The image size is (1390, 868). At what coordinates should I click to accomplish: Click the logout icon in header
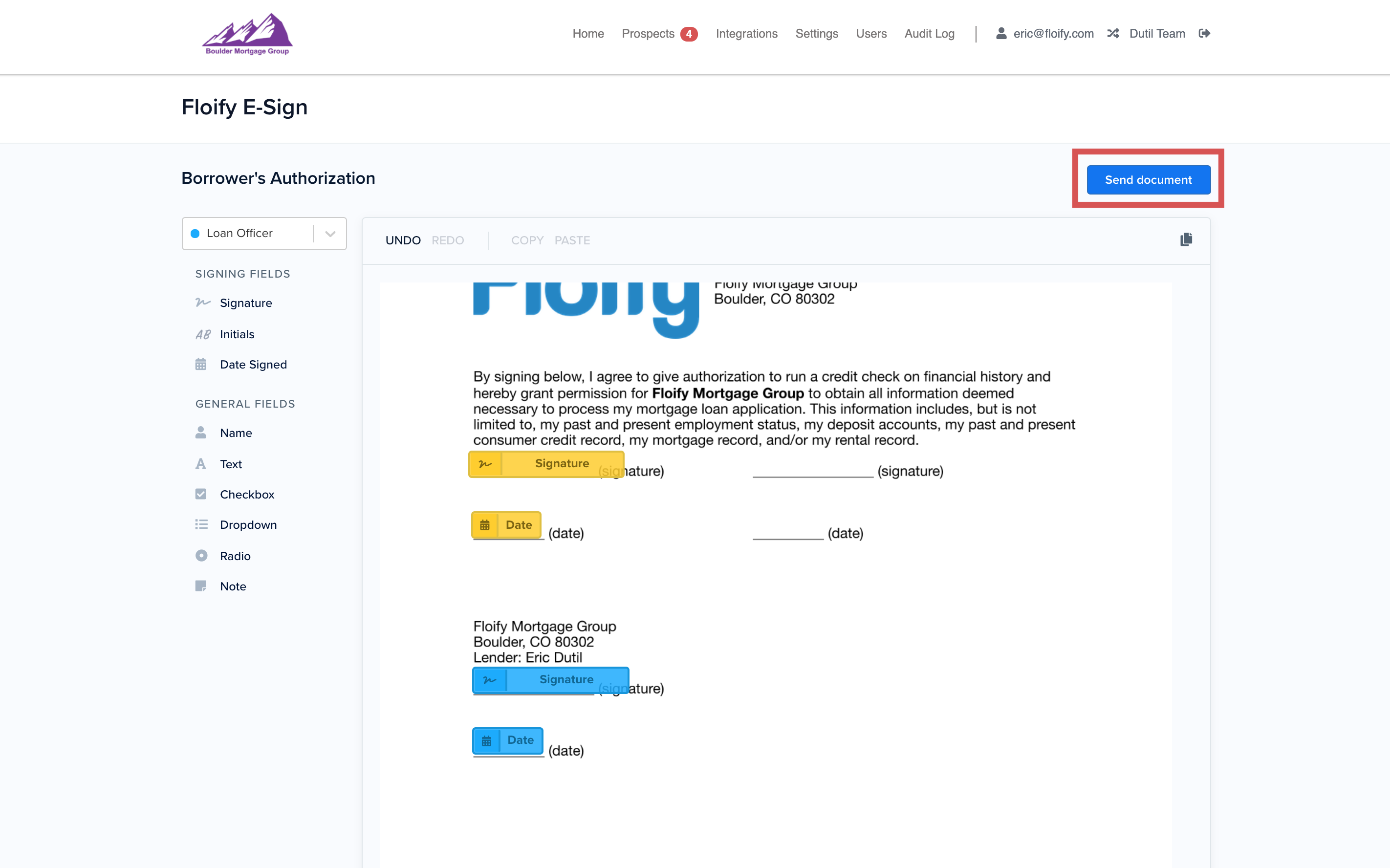pyautogui.click(x=1205, y=33)
